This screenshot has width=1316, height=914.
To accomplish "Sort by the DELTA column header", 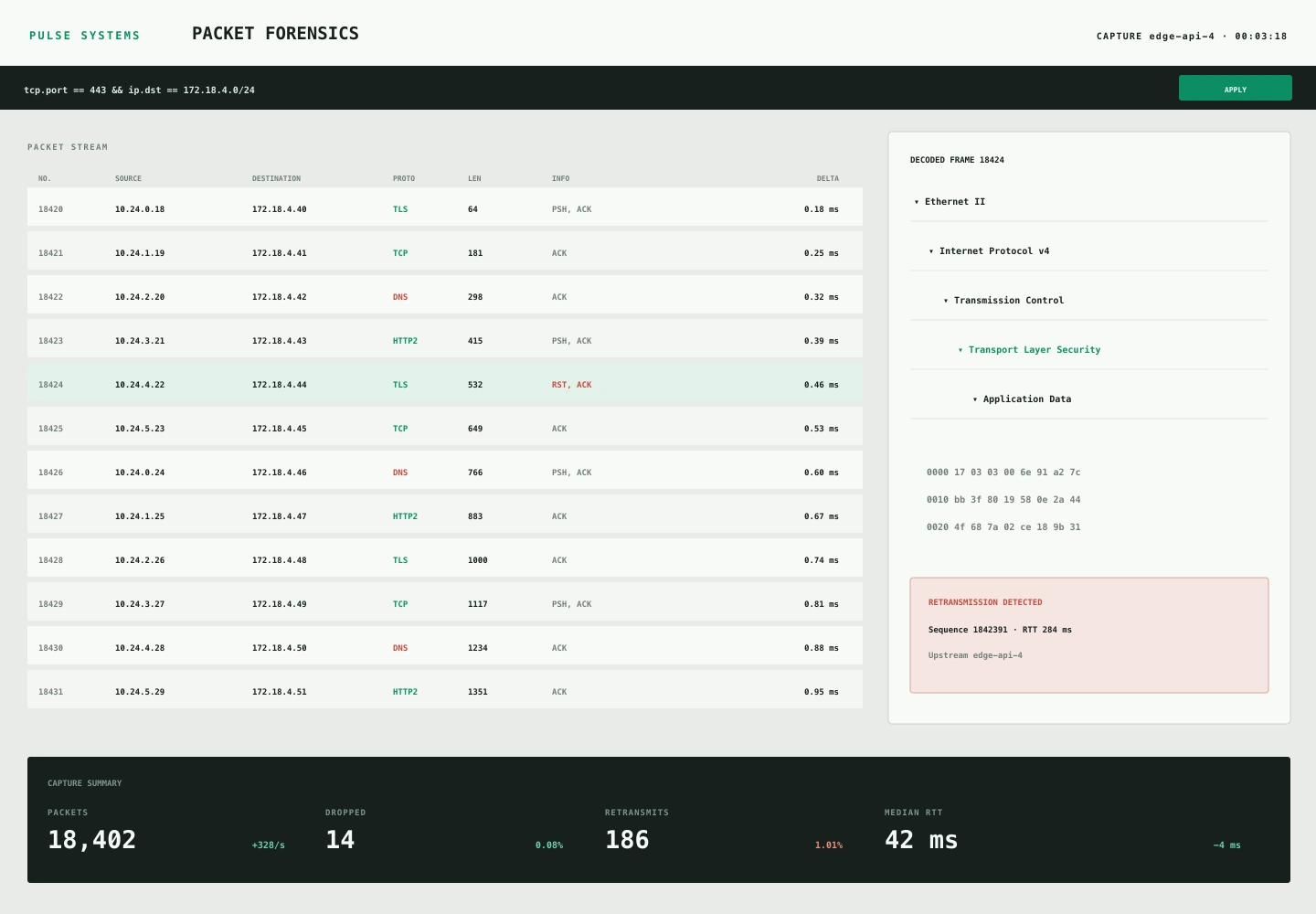I will tap(827, 178).
